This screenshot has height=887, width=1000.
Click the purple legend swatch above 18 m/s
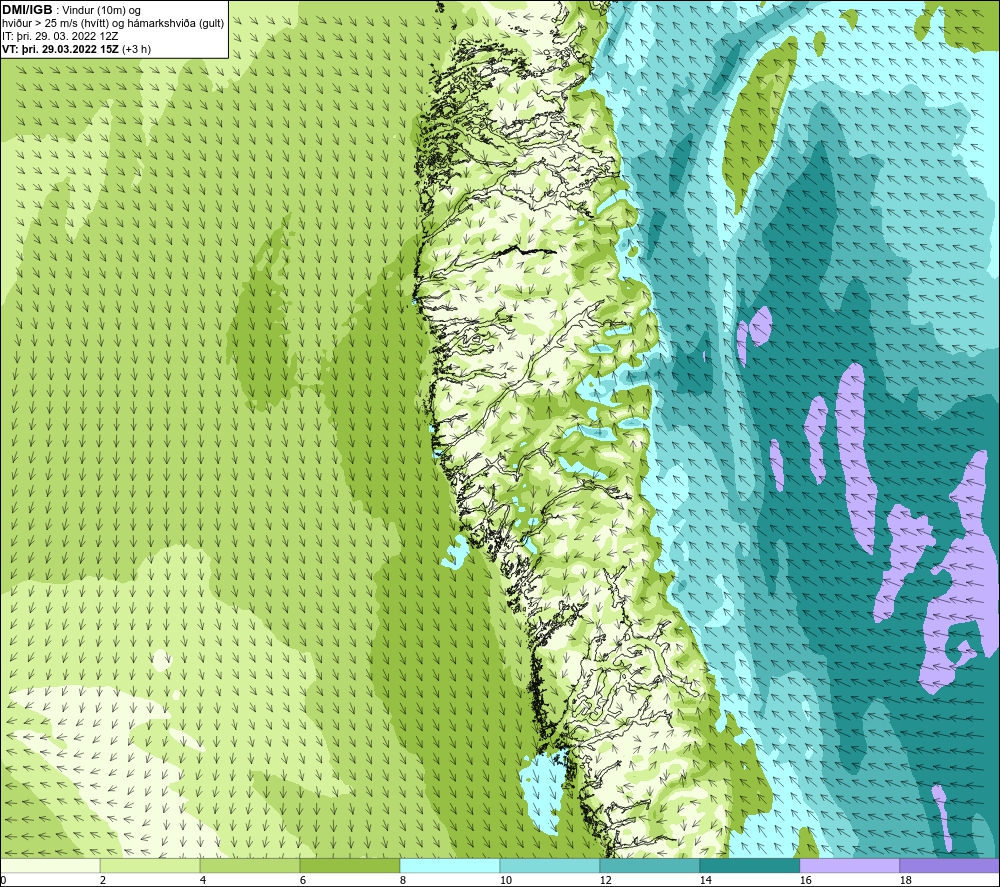pos(949,865)
